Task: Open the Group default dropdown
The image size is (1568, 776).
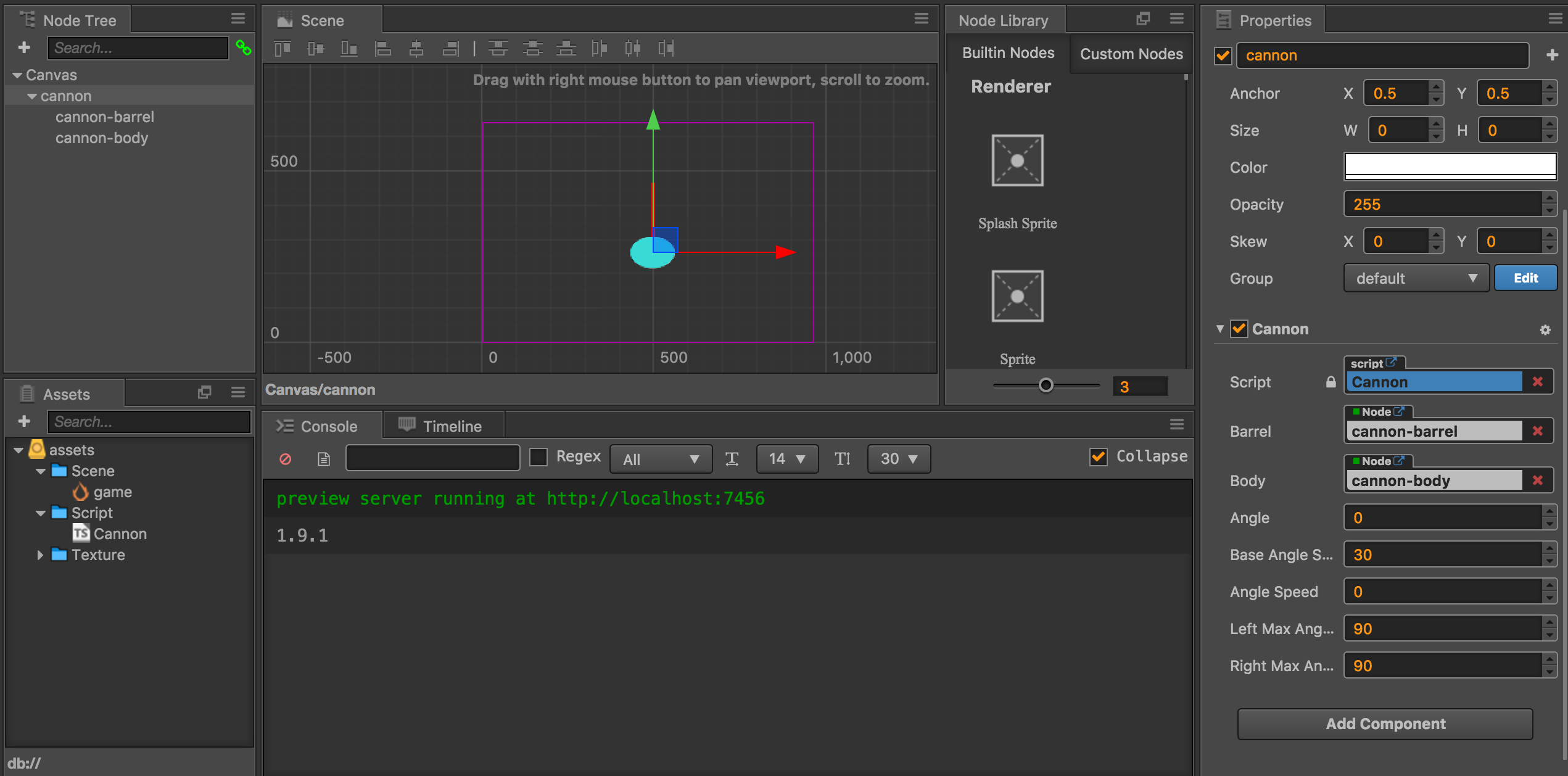Action: (1416, 278)
